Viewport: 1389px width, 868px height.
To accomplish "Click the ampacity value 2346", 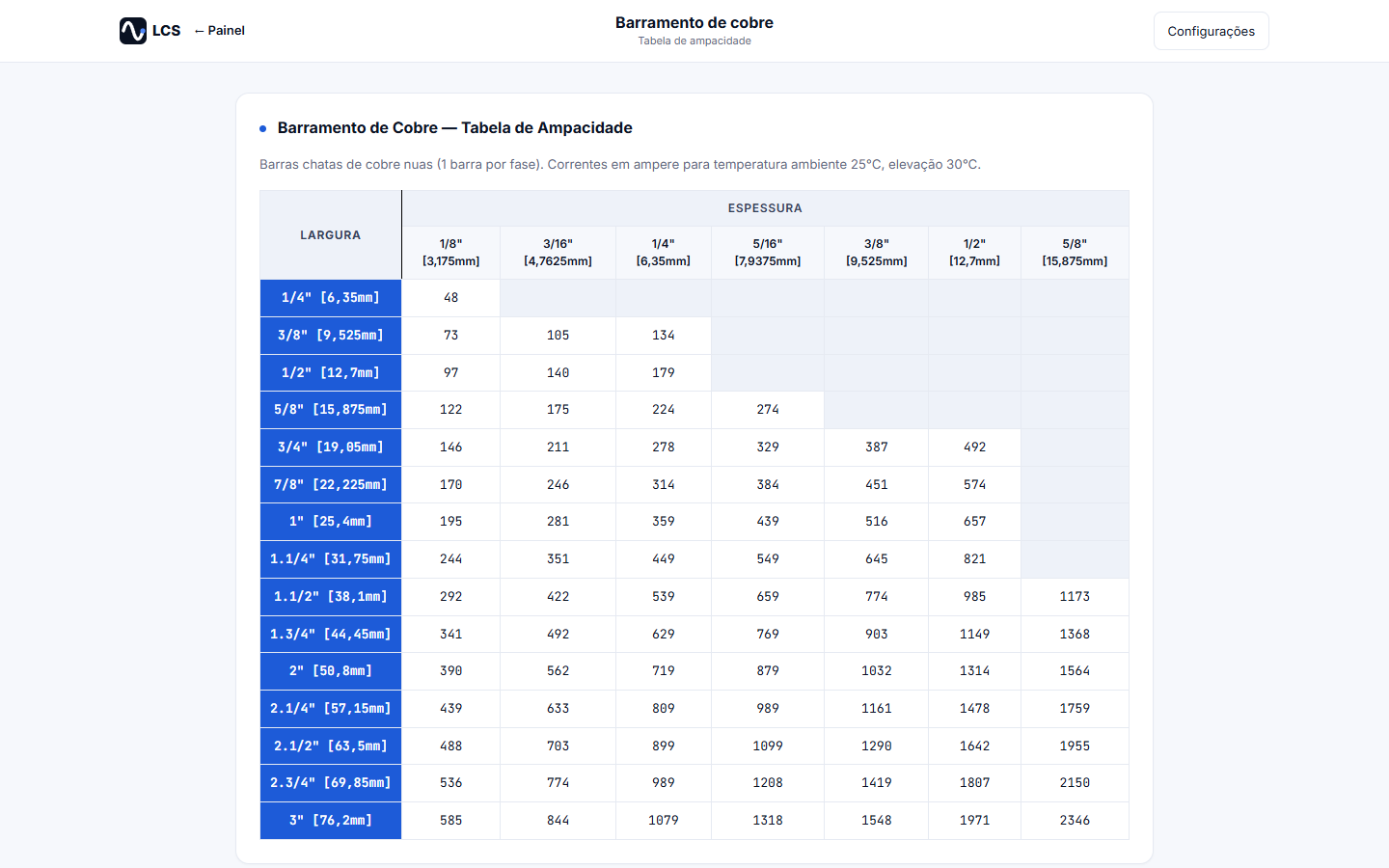I will tap(1075, 821).
